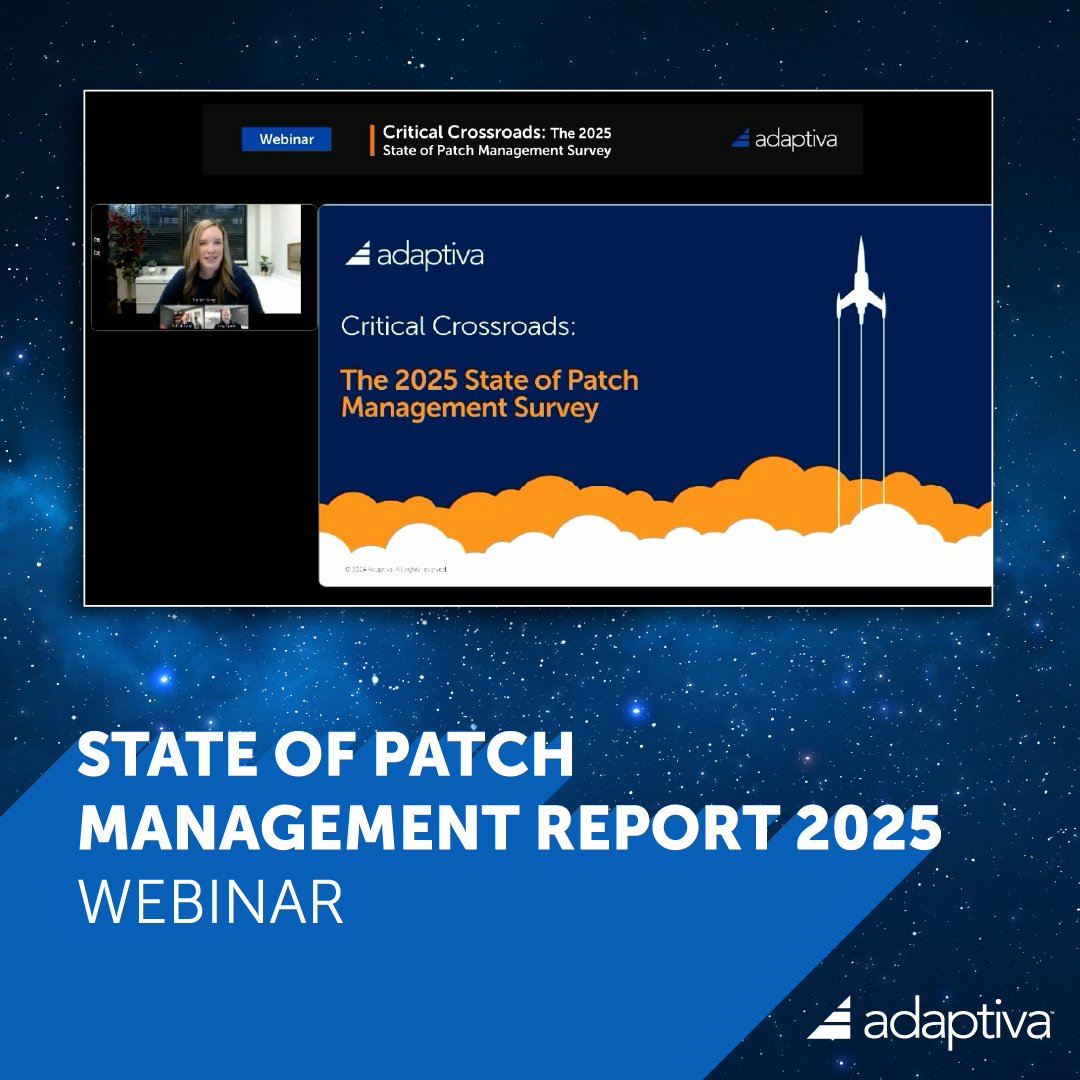This screenshot has width=1080, height=1080.
Task: Click the blue Webinar badge in the header
Action: 286,140
